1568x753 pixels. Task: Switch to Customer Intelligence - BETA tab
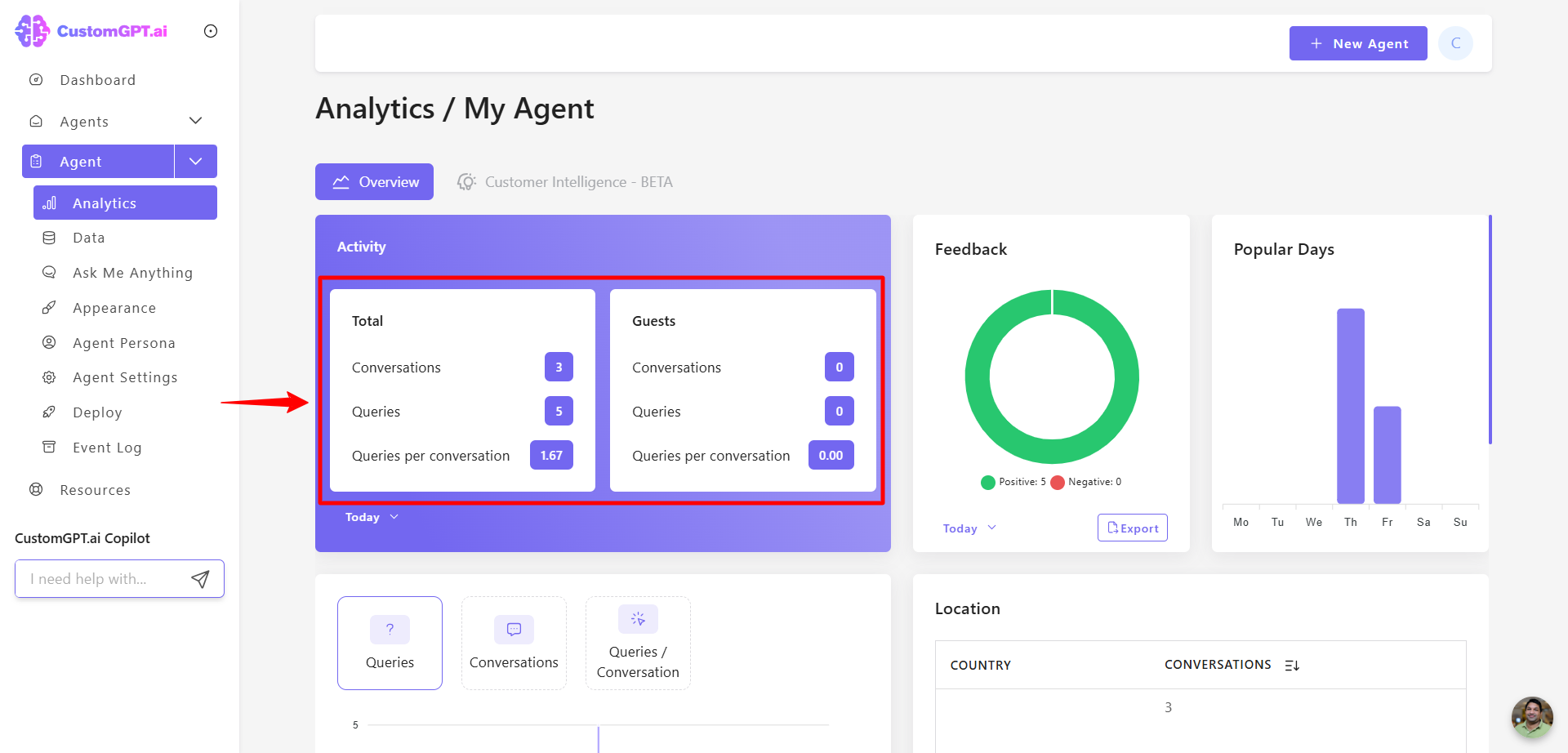tap(565, 182)
